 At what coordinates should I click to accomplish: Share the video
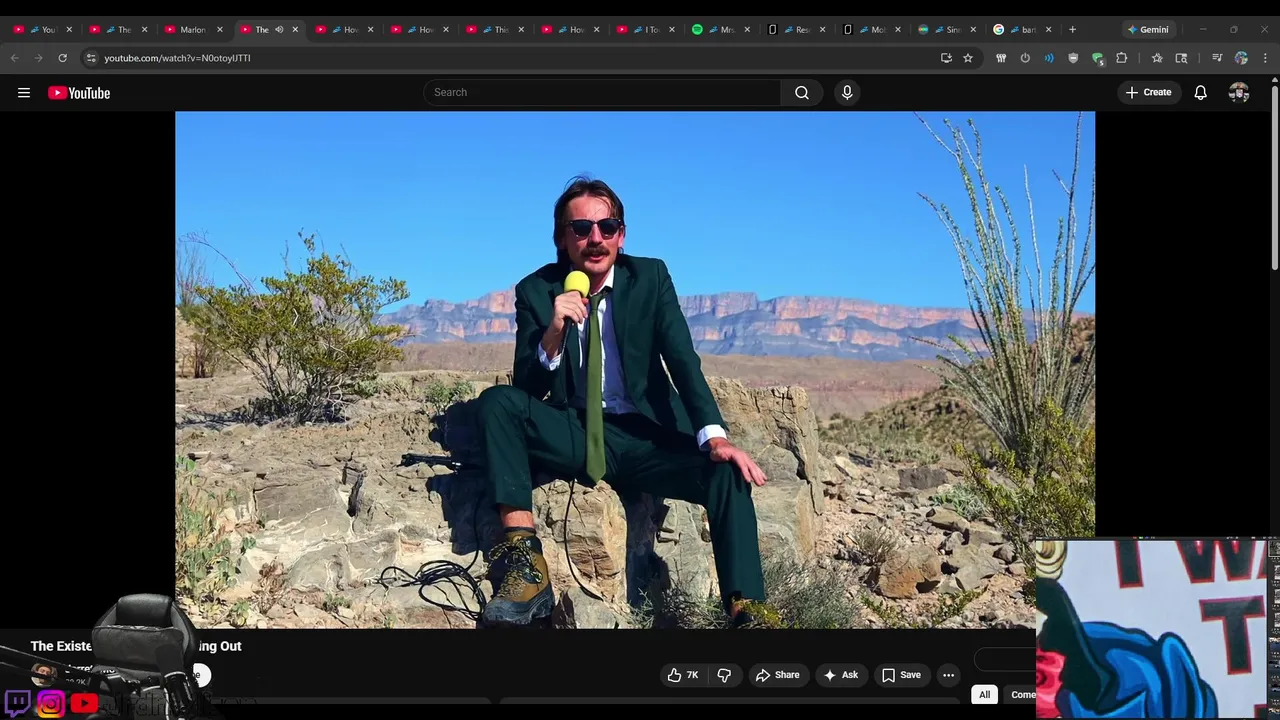777,675
